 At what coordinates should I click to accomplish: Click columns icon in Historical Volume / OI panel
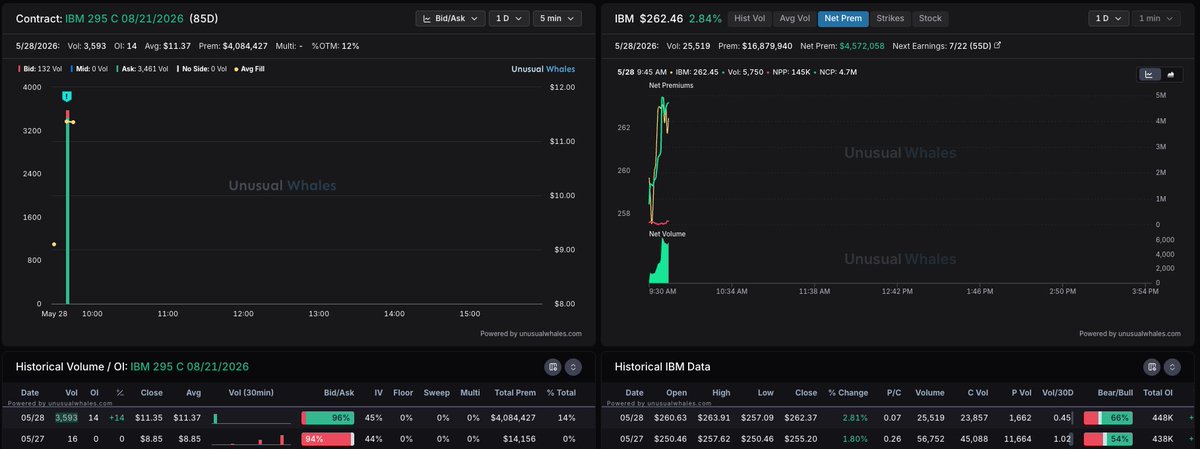click(x=552, y=367)
